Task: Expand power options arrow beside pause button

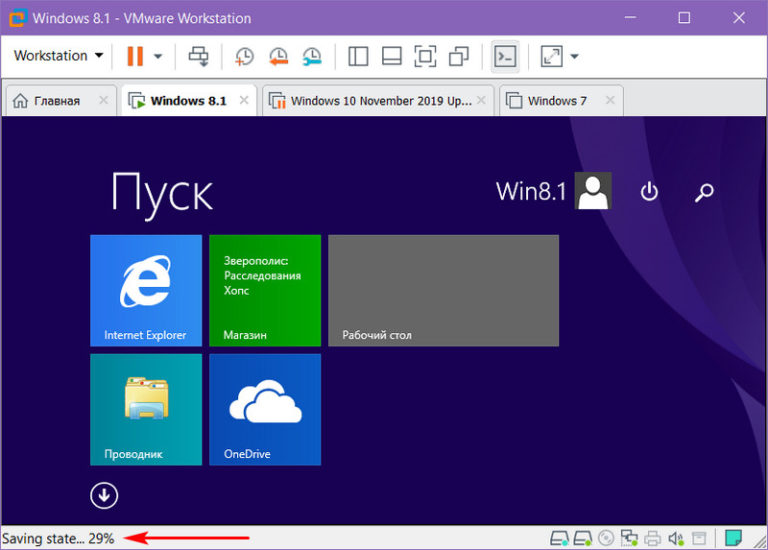Action: [x=158, y=56]
